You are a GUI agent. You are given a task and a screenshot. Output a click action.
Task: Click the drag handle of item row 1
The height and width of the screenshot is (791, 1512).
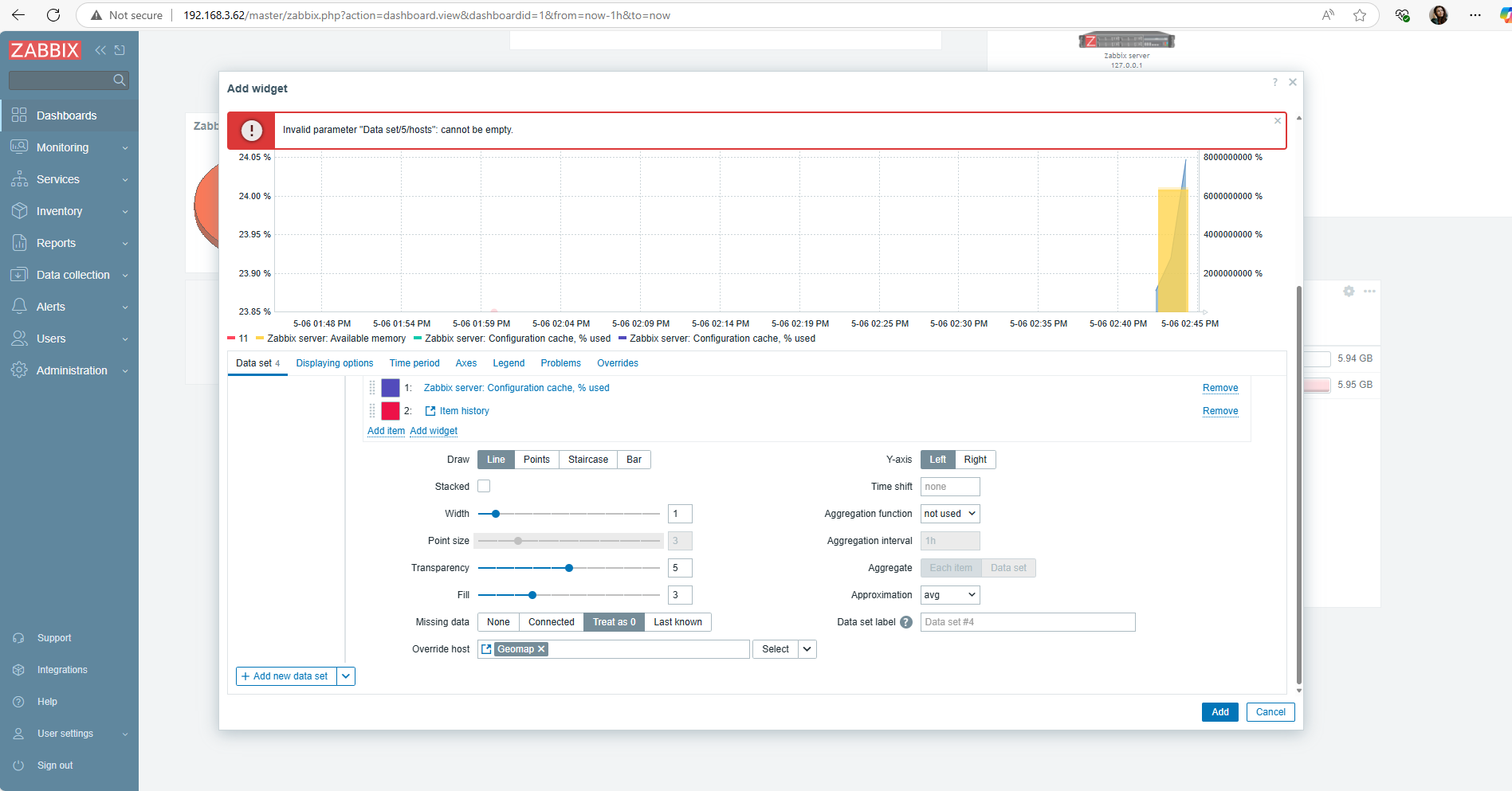(372, 388)
